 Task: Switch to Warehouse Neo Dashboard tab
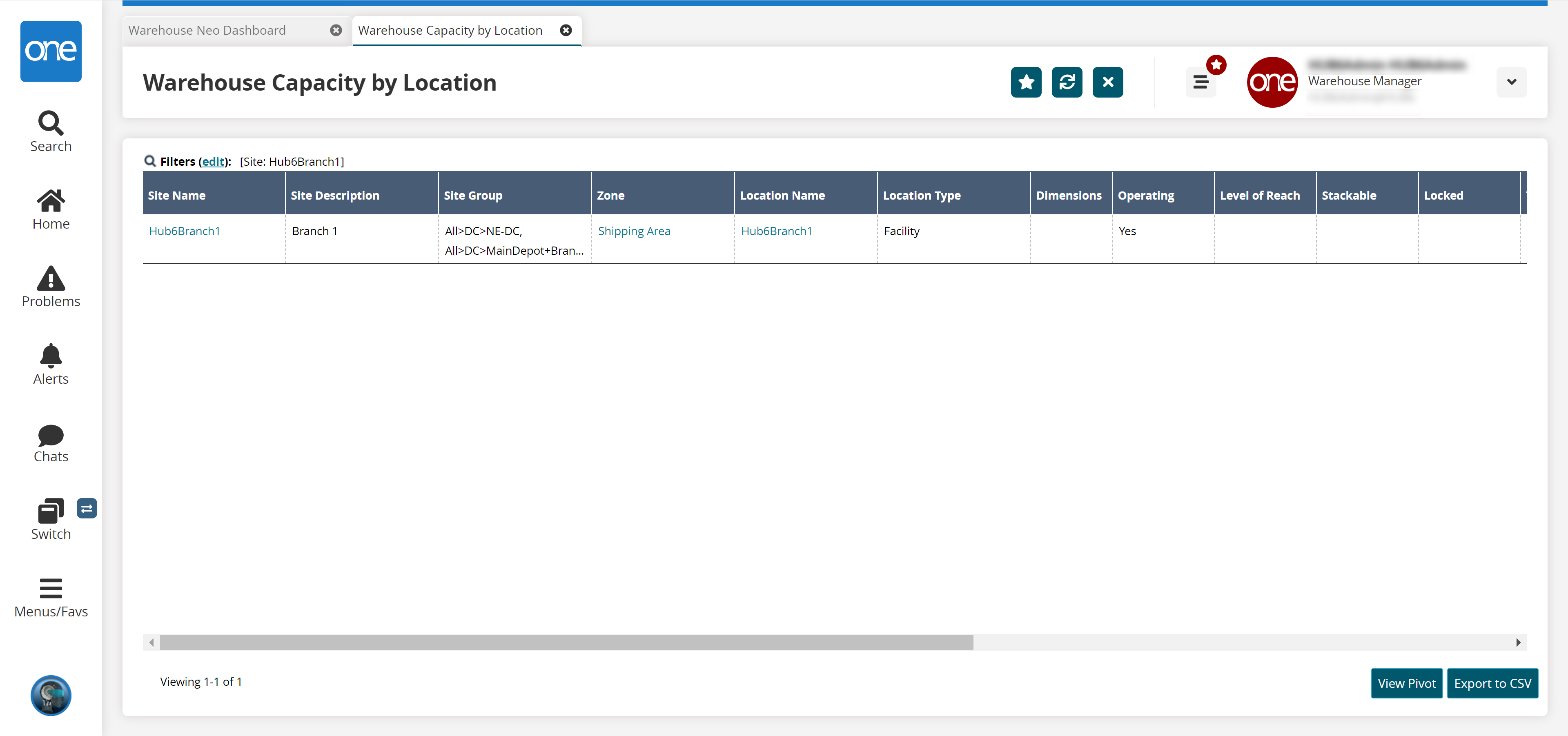point(207,31)
